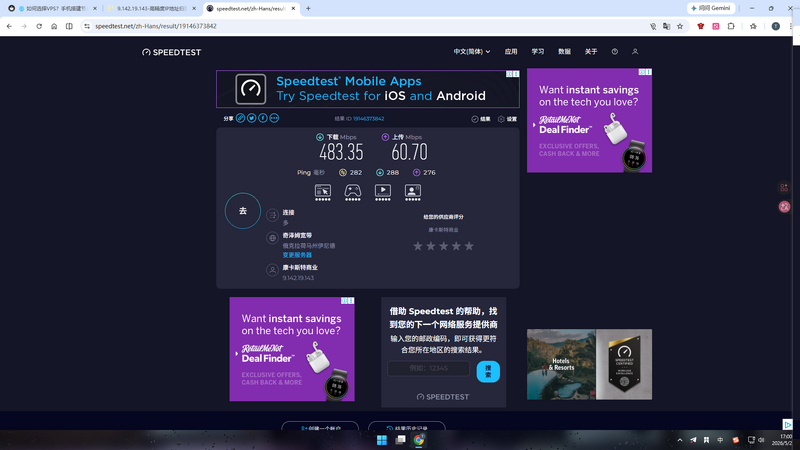Click the red extension icon in toolbar

(701, 26)
